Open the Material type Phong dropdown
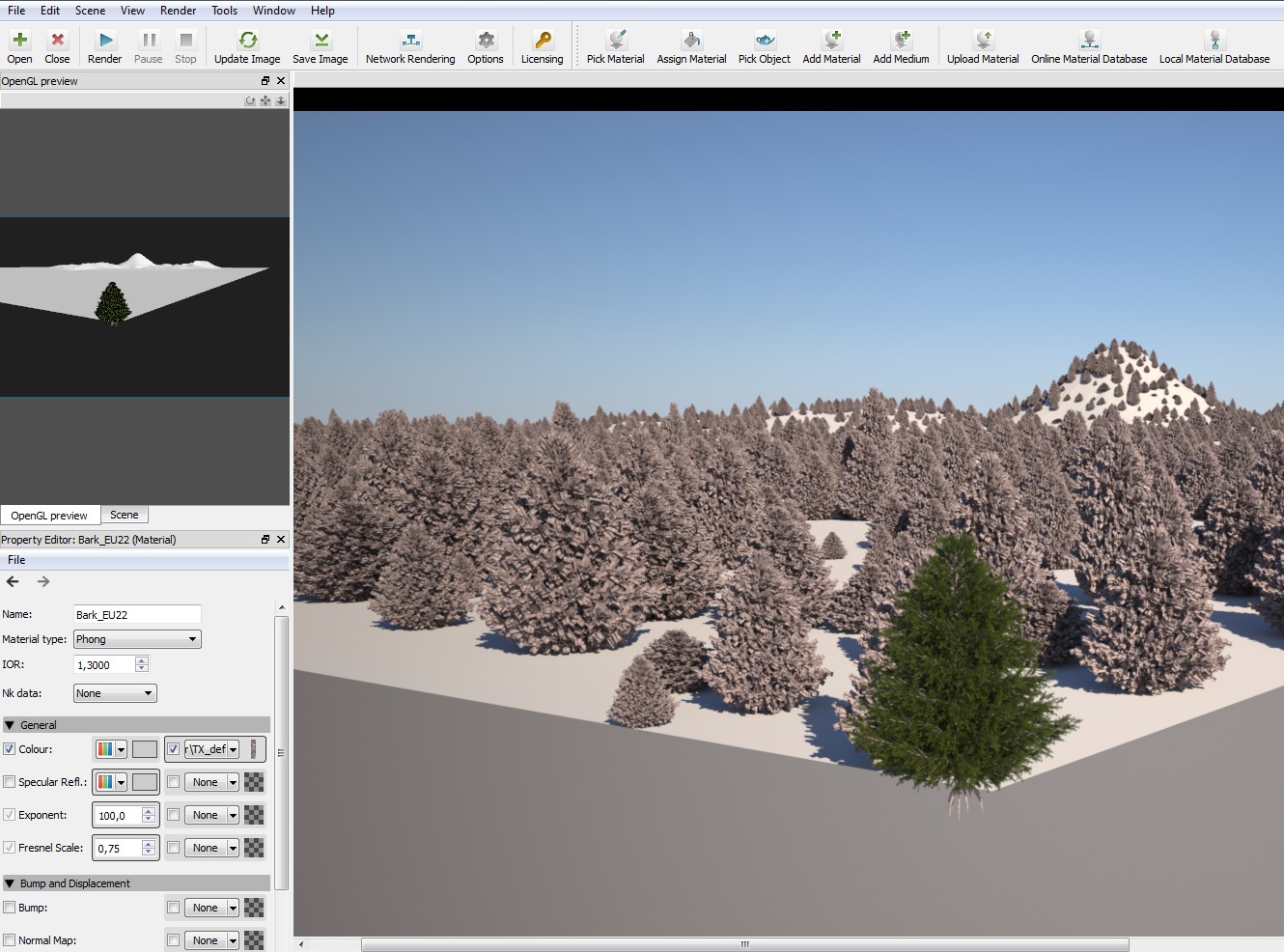 137,639
